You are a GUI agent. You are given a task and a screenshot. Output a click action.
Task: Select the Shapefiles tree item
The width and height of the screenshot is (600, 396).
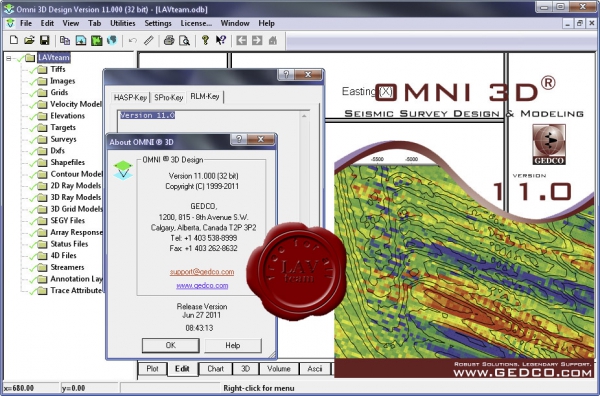coord(68,163)
